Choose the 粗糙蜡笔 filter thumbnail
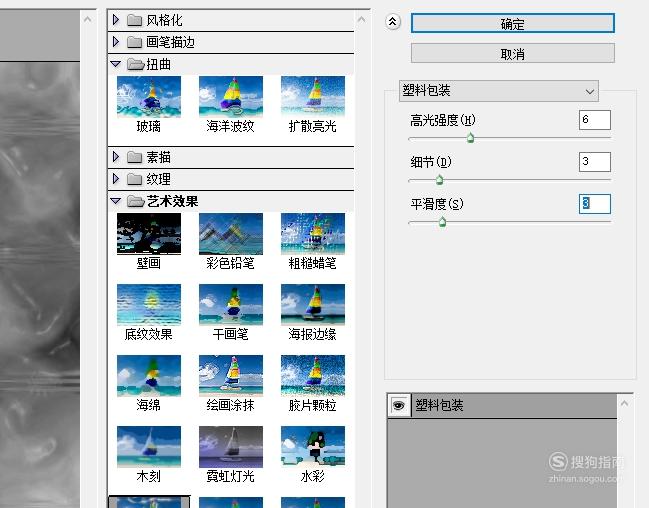The height and width of the screenshot is (508, 649). coord(312,234)
